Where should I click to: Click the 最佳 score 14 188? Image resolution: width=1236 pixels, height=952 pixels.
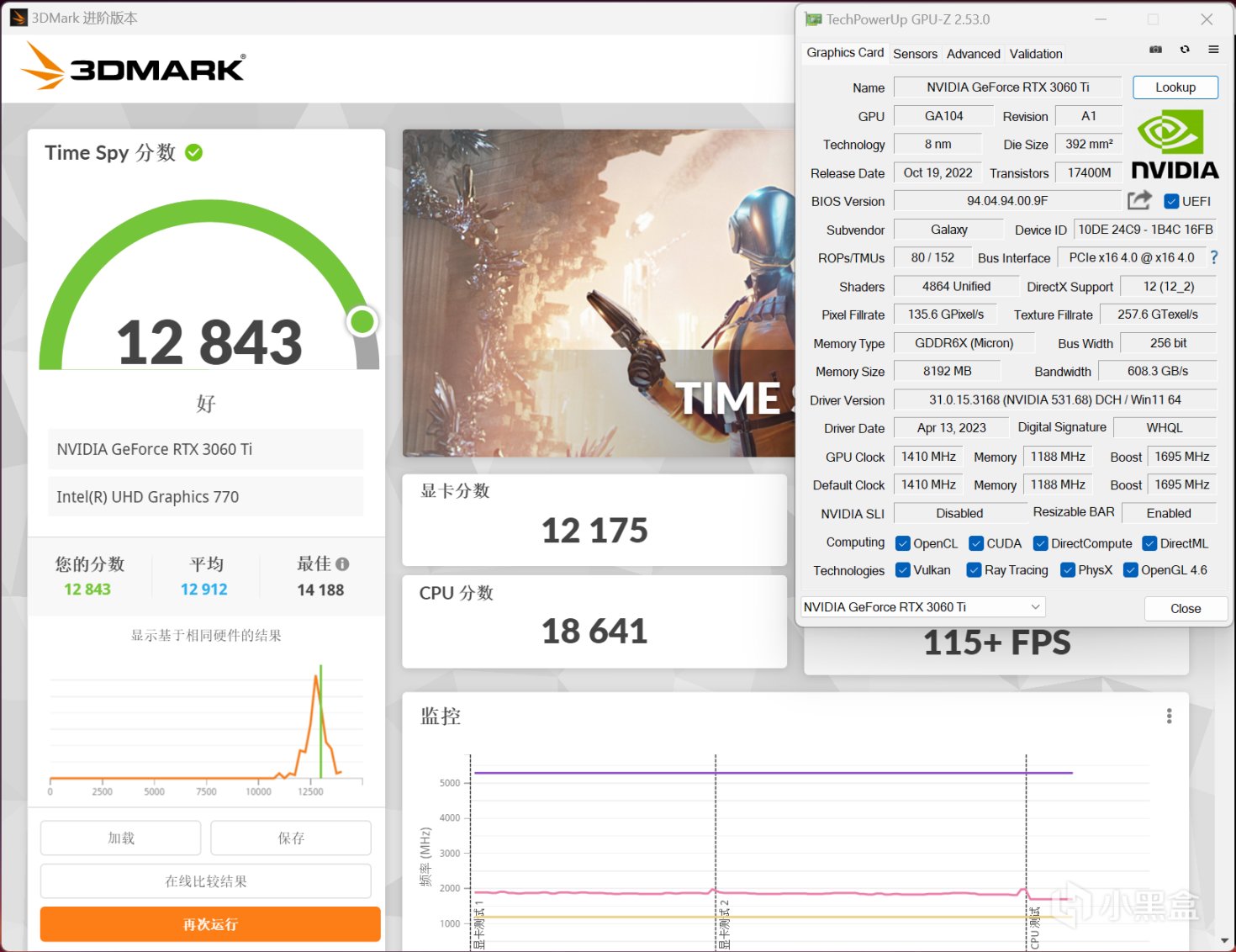click(x=320, y=590)
